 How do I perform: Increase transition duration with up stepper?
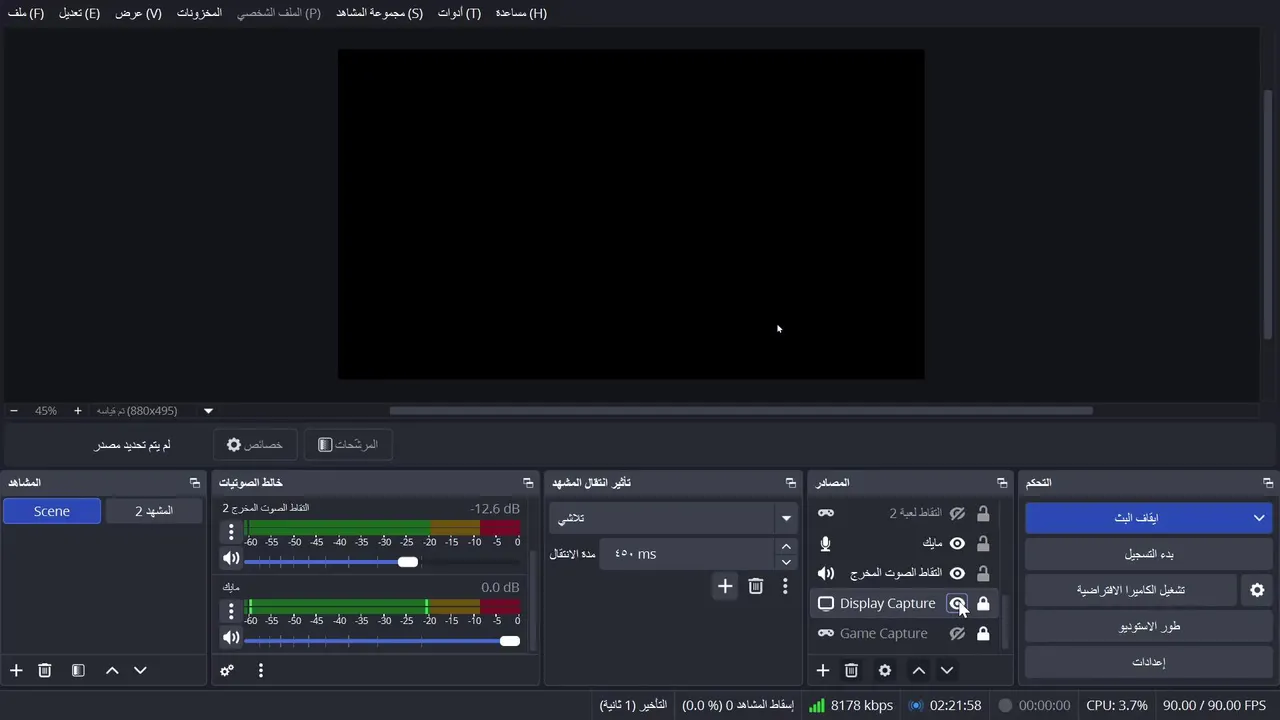pyautogui.click(x=786, y=546)
